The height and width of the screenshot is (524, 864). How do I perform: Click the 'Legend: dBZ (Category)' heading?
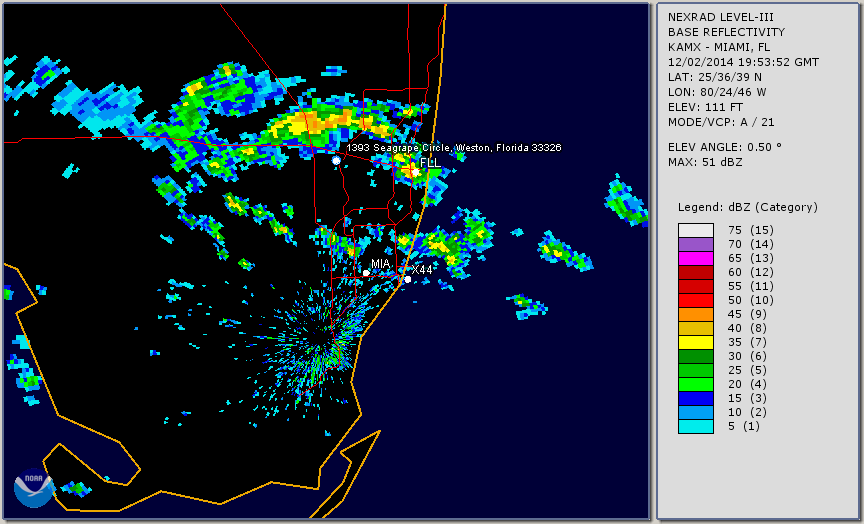(748, 207)
